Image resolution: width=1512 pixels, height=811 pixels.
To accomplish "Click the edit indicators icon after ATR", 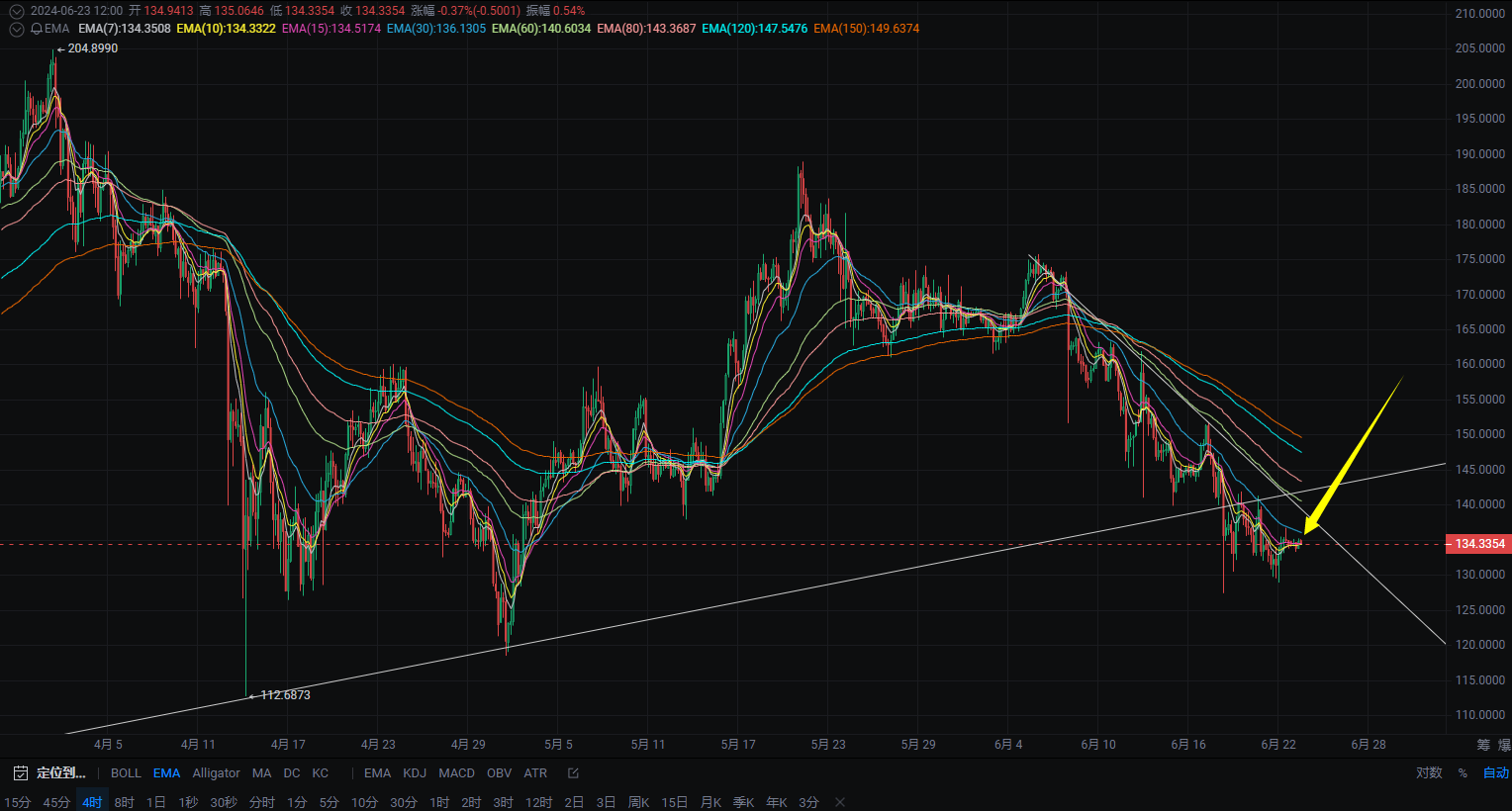I will pyautogui.click(x=573, y=773).
